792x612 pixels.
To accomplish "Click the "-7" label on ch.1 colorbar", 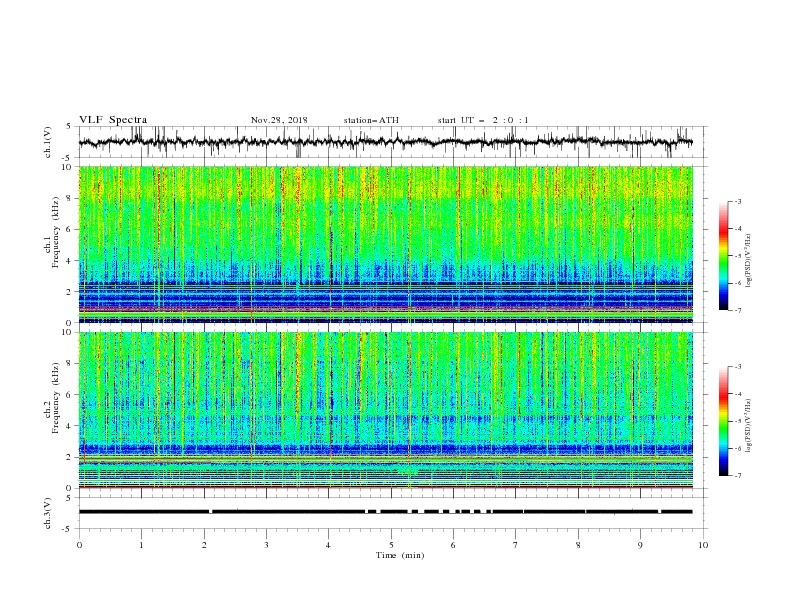I will click(x=738, y=310).
